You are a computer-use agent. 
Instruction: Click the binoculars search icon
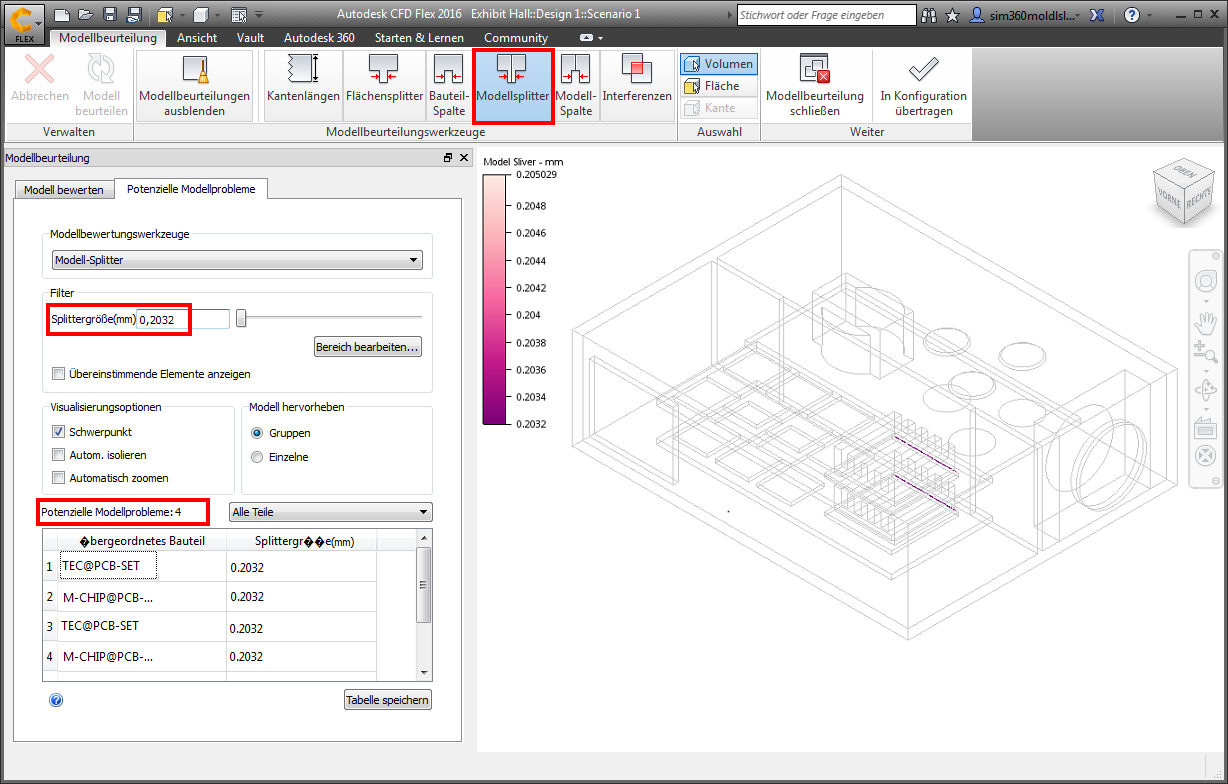[930, 15]
